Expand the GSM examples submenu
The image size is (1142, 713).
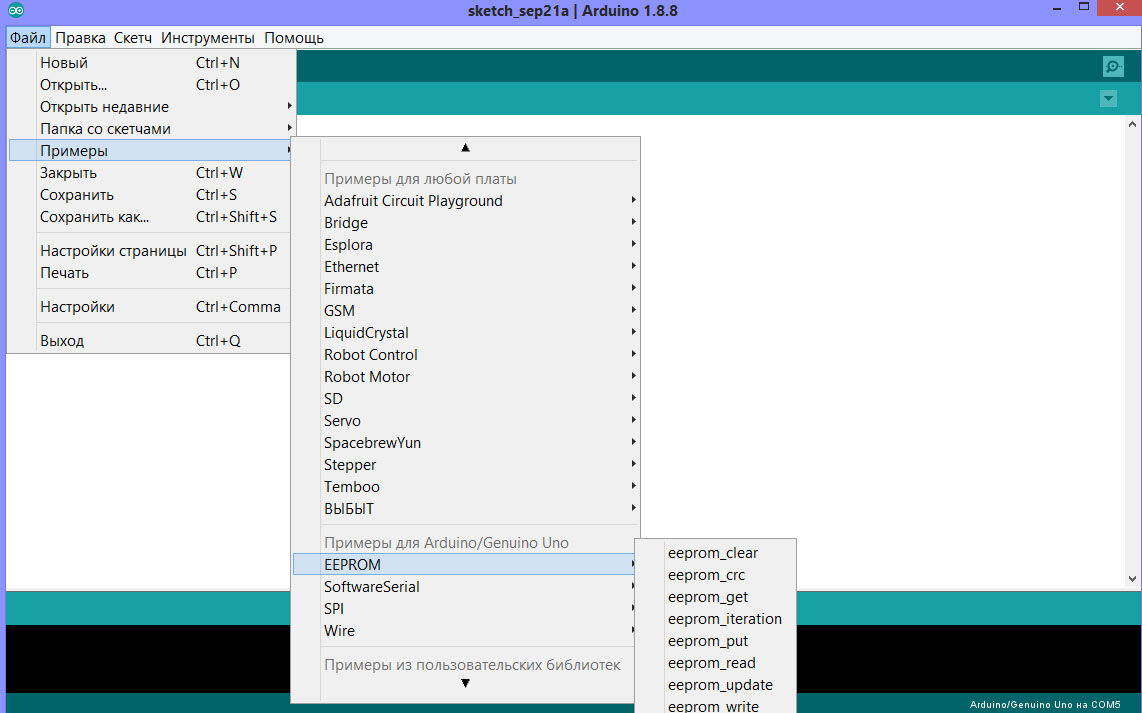[x=465, y=311]
